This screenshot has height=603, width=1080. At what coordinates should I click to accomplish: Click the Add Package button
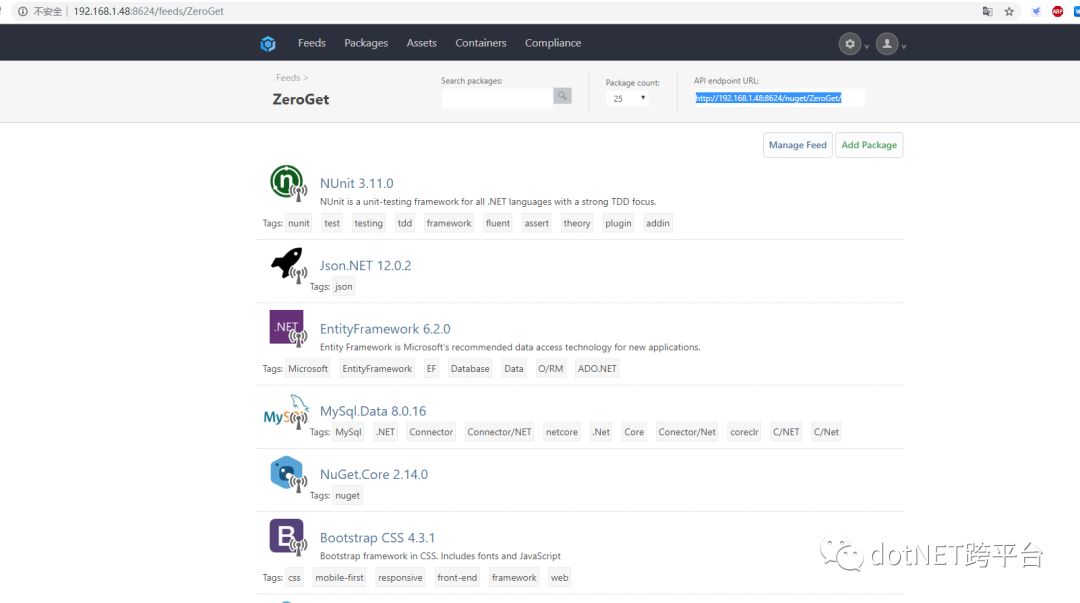tap(869, 145)
